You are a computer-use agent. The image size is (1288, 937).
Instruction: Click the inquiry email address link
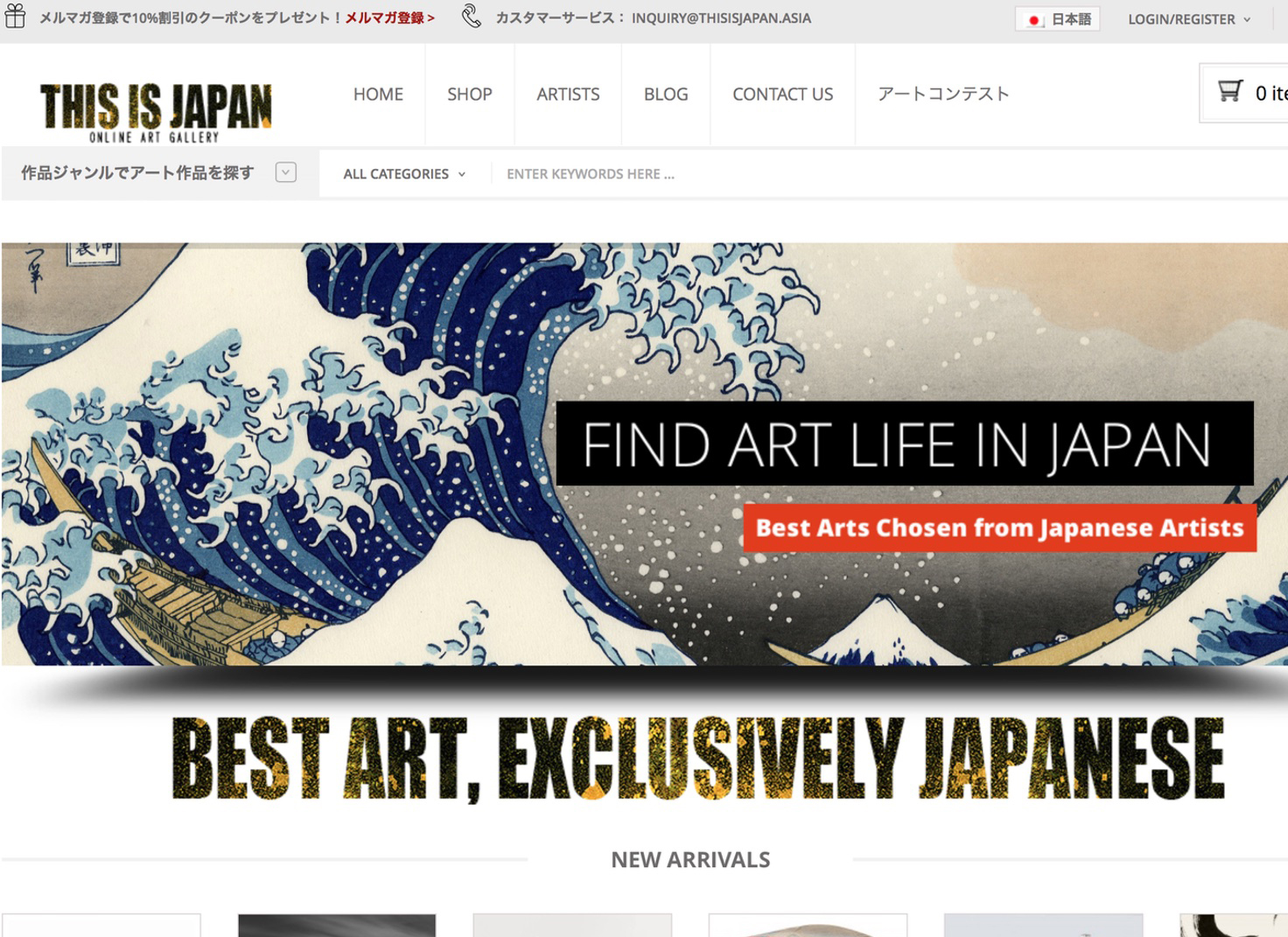721,17
